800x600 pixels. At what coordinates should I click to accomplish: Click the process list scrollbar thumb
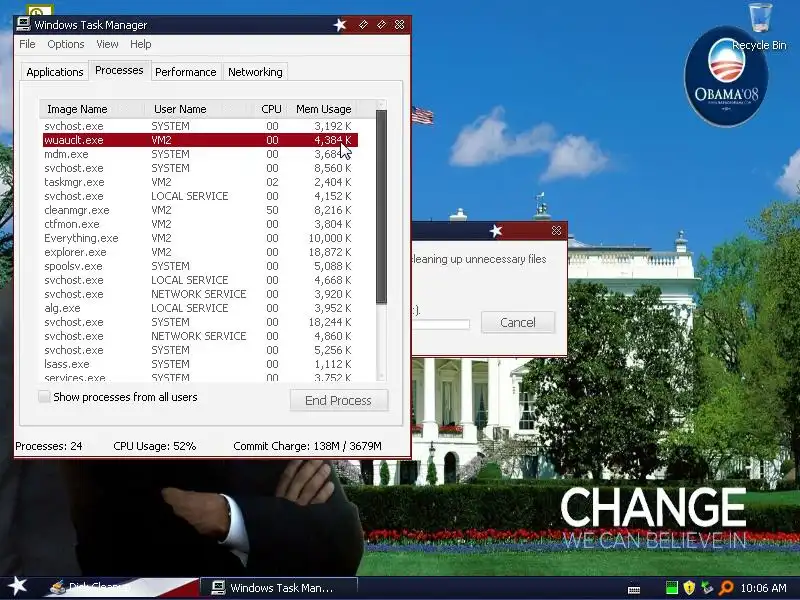(x=381, y=207)
